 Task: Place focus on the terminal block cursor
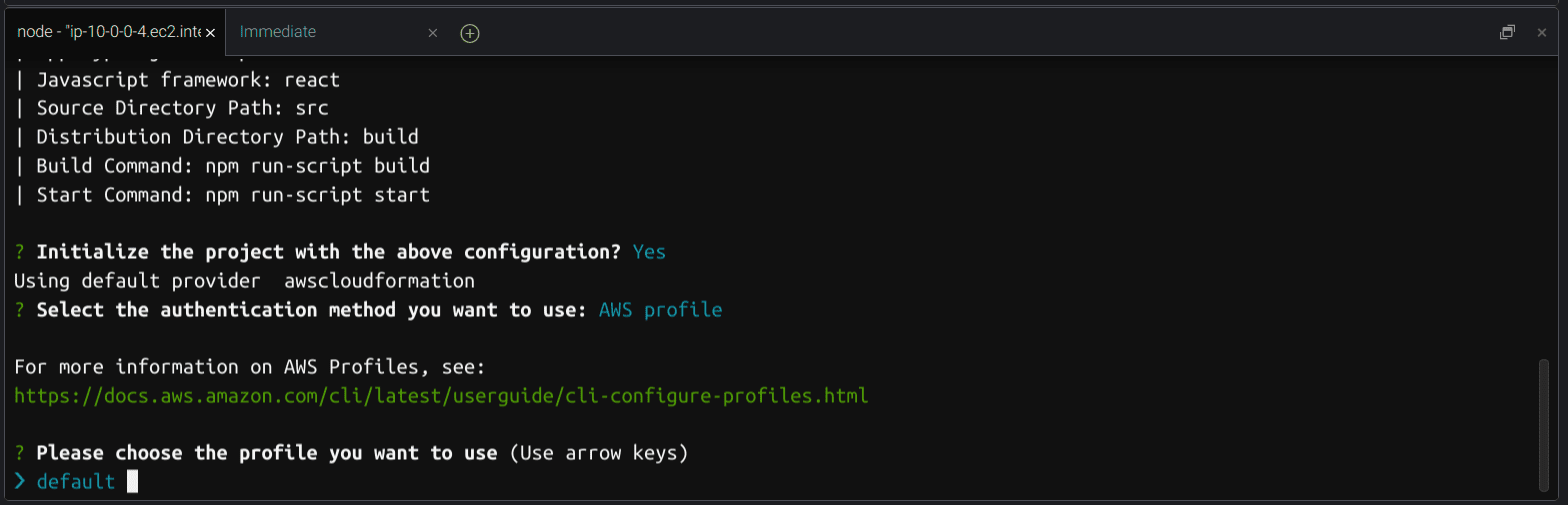[x=132, y=482]
